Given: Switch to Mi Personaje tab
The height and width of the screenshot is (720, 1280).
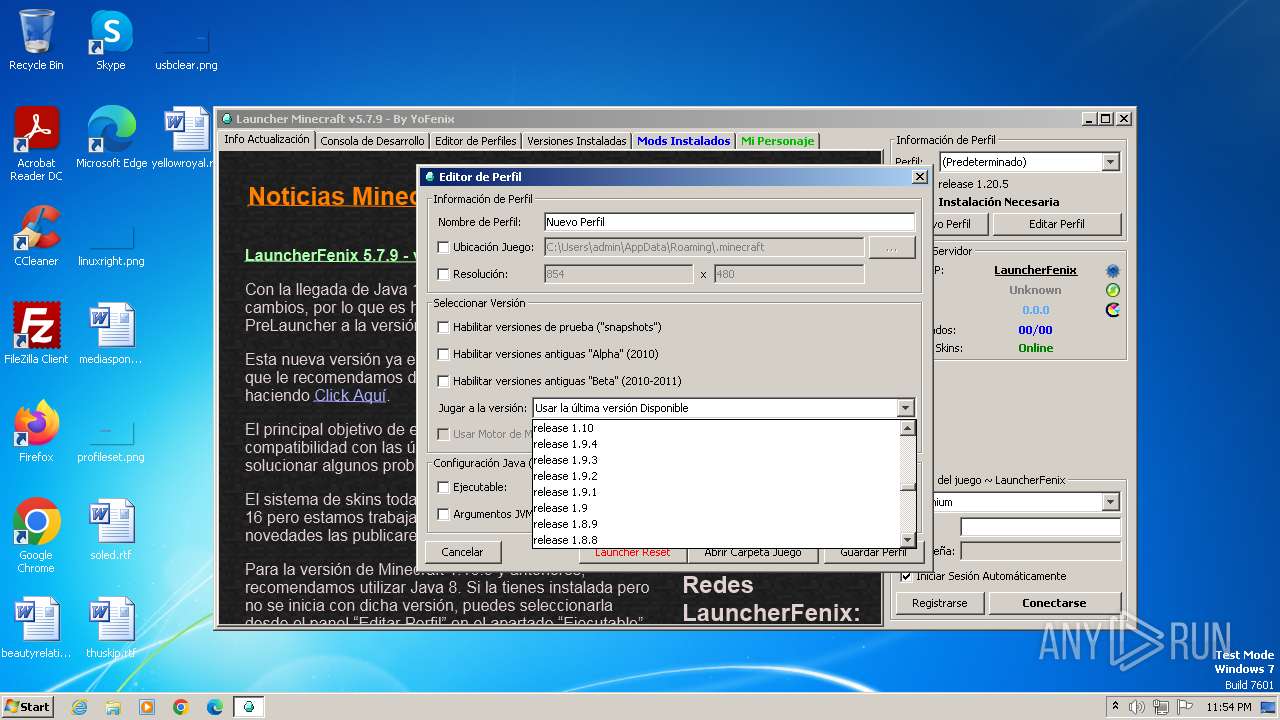Looking at the screenshot, I should click(x=777, y=141).
